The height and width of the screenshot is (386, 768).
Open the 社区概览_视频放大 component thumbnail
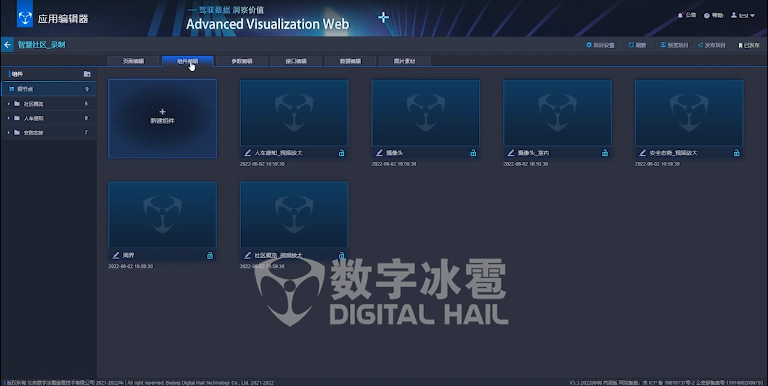pos(294,215)
